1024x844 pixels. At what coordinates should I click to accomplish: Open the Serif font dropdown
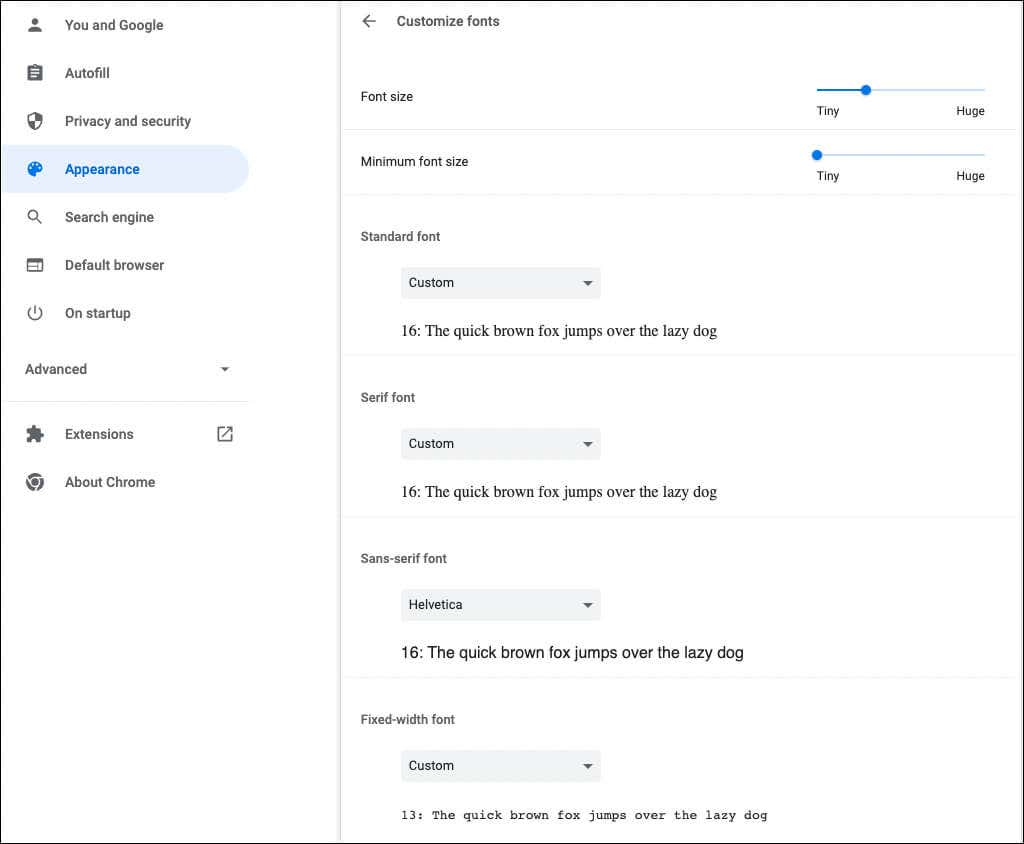coord(500,444)
